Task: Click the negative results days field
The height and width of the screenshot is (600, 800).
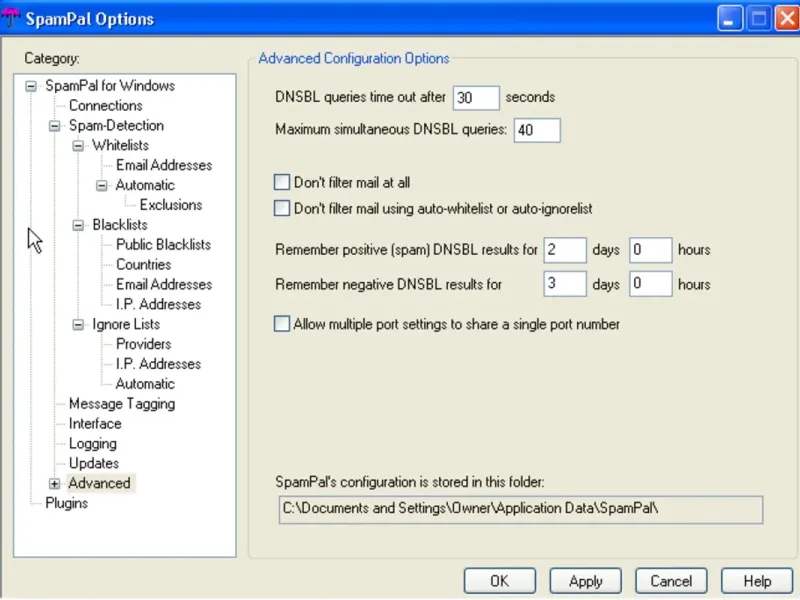Action: click(565, 284)
